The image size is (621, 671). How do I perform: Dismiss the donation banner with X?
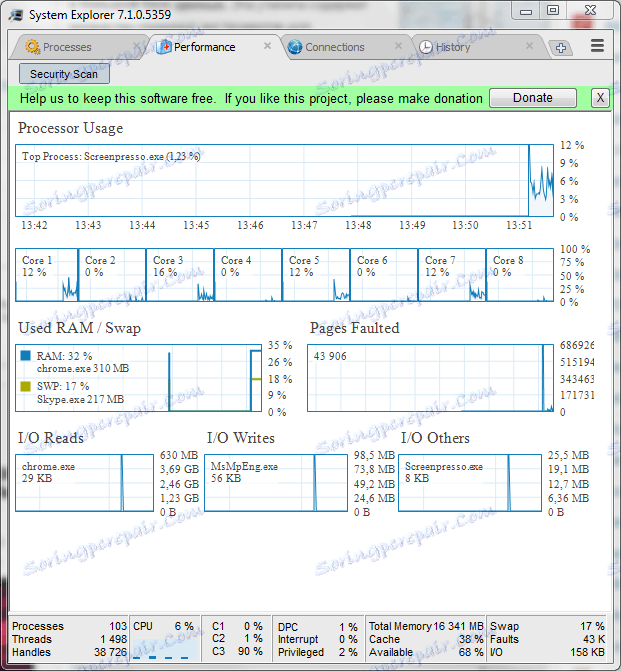pyautogui.click(x=600, y=98)
